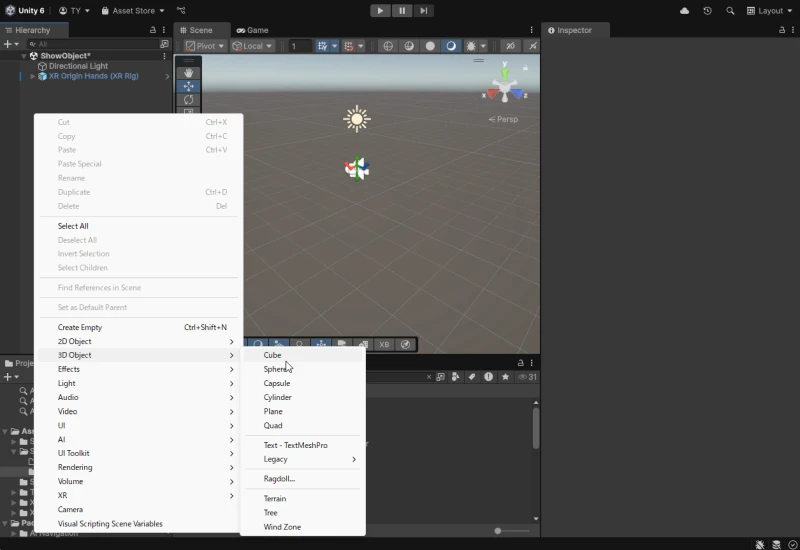Image resolution: width=800 pixels, height=550 pixels.
Task: Open the XR Origin Hands prefab arrow
Action: pos(167,77)
